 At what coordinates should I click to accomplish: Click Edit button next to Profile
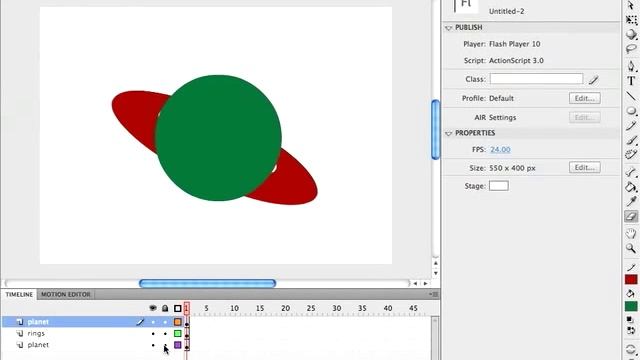(x=584, y=98)
